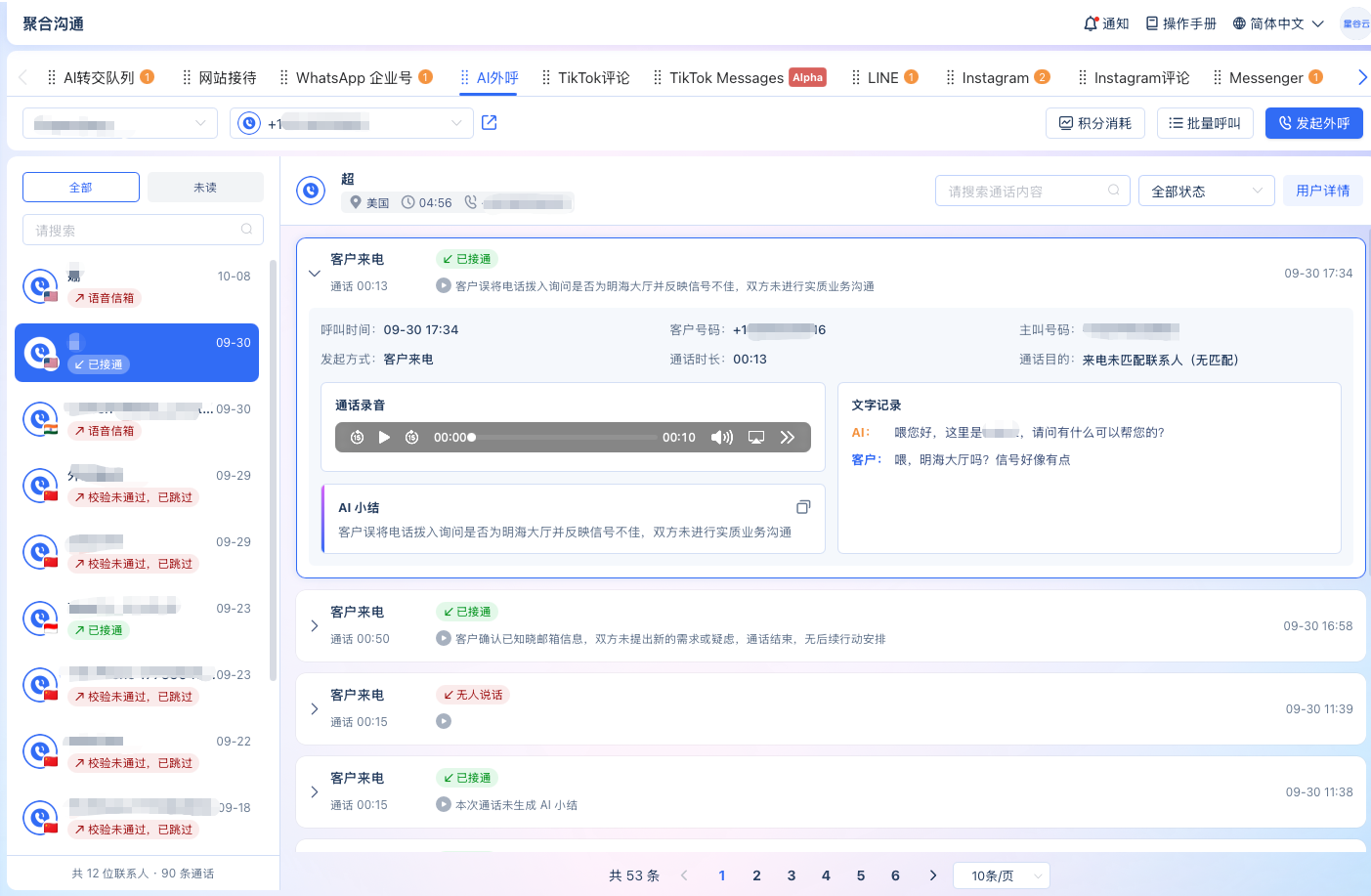Collapse the 09-30 17:34 call record

pos(315,274)
